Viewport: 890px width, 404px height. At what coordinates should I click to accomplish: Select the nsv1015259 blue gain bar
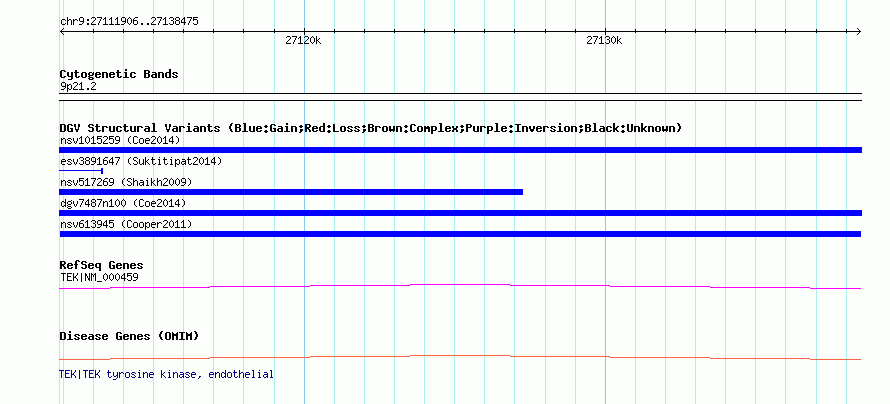point(460,150)
